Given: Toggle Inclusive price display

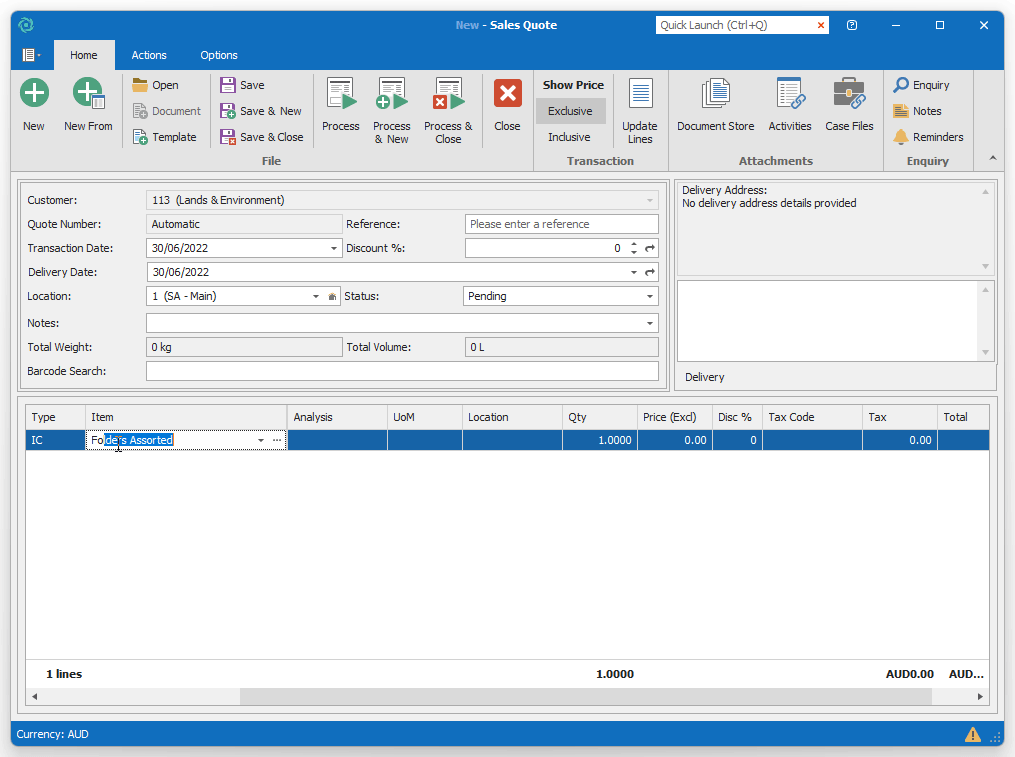Looking at the screenshot, I should point(569,137).
